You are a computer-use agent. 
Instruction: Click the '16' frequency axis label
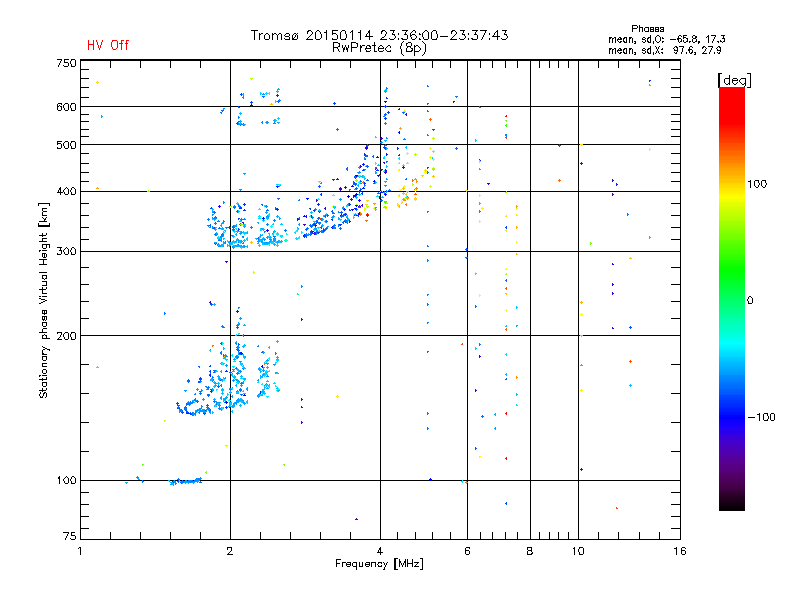(680, 551)
